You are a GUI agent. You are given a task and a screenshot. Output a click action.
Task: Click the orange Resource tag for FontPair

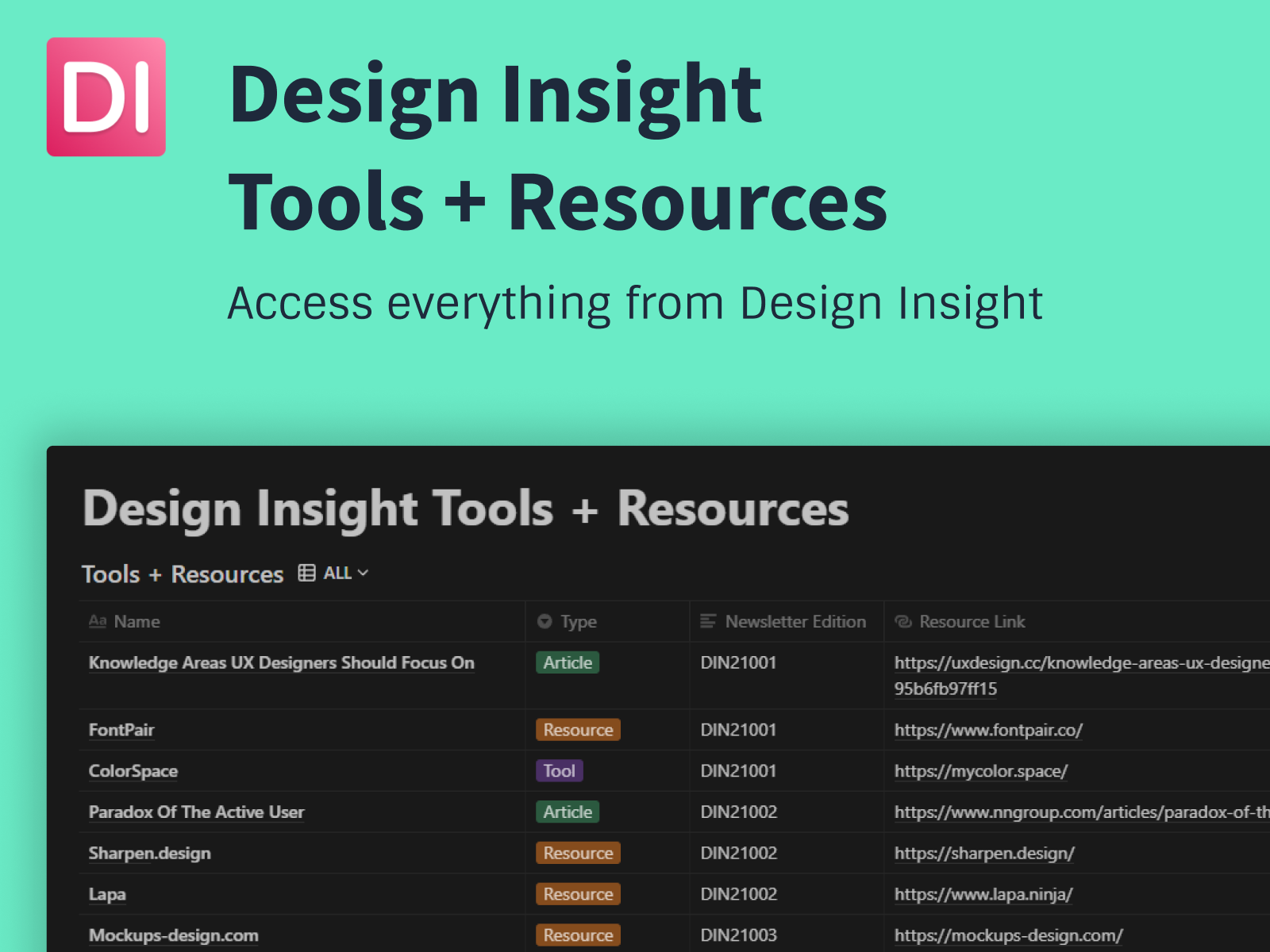pyautogui.click(x=578, y=730)
